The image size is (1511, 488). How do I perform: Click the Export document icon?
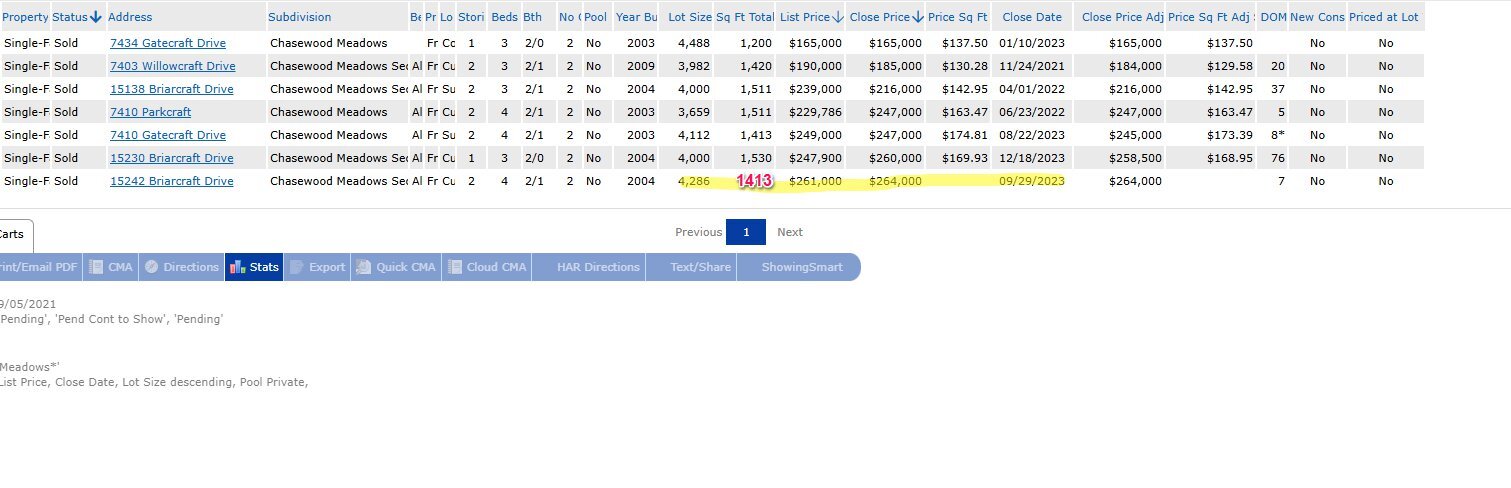coord(297,267)
